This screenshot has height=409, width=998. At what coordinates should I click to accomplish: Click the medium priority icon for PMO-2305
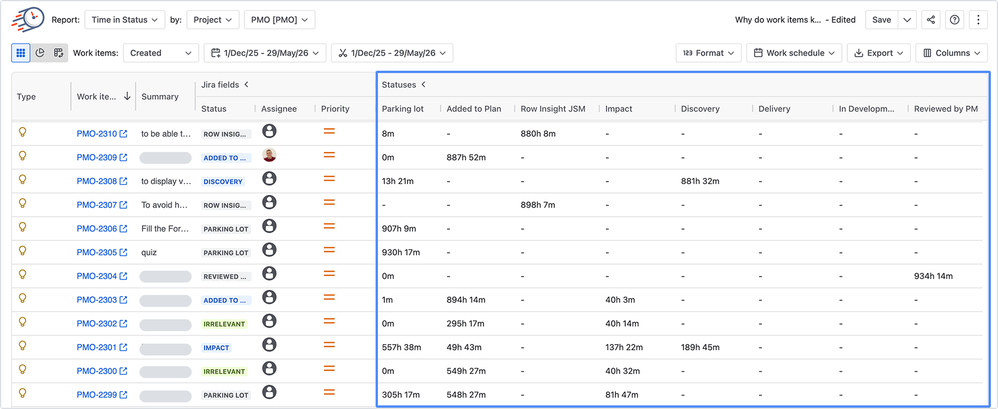pos(330,250)
